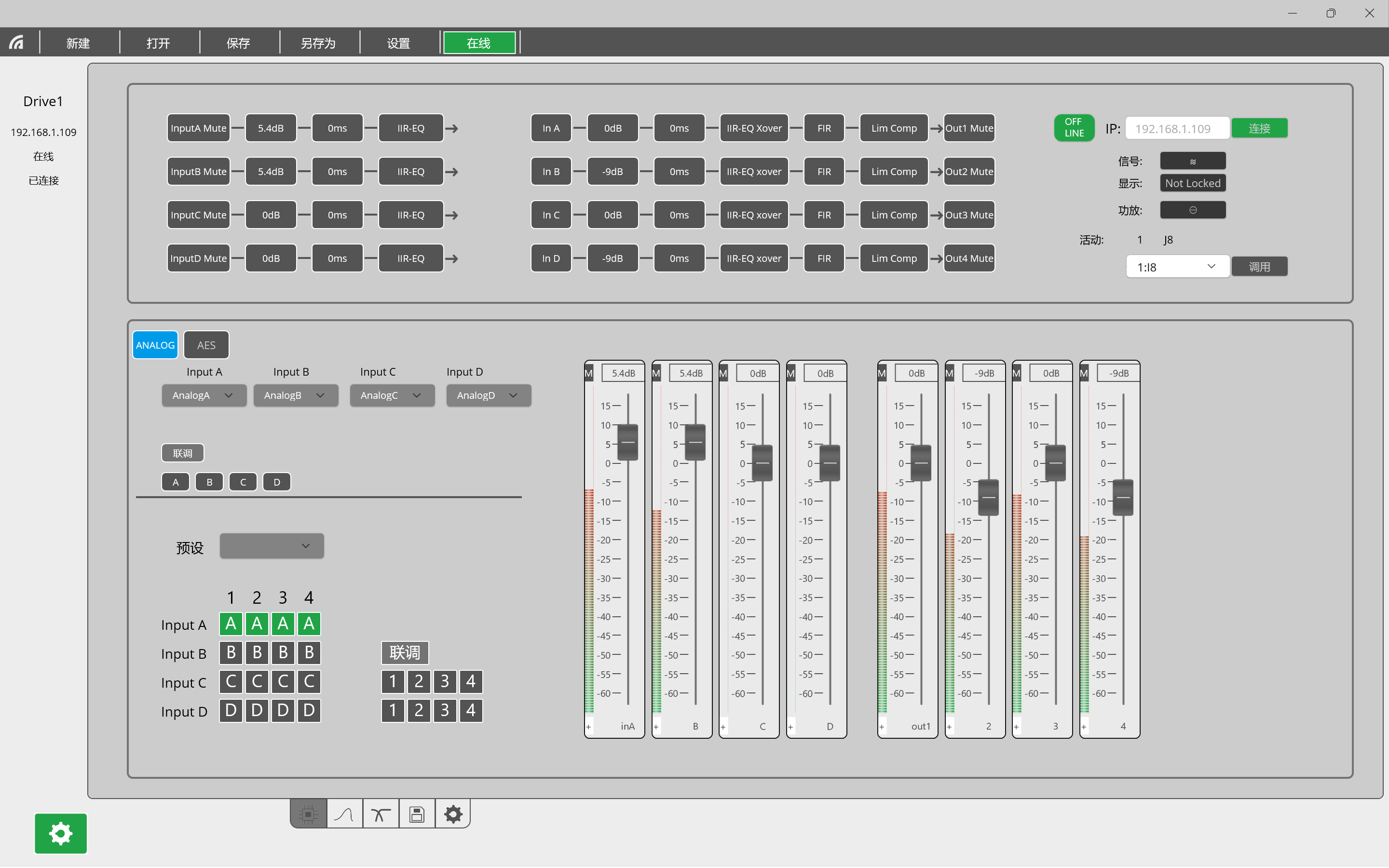The image size is (1389, 868).
Task: Open the processor chip overview tab icon
Action: coord(308,814)
